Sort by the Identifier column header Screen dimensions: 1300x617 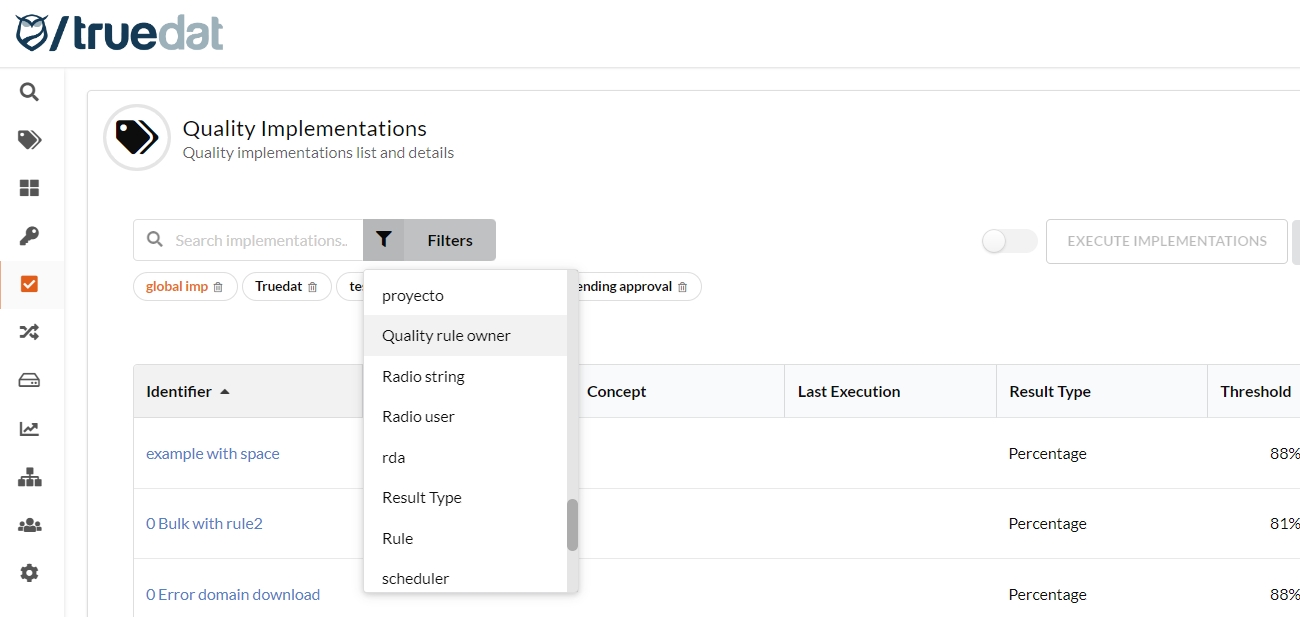180,392
